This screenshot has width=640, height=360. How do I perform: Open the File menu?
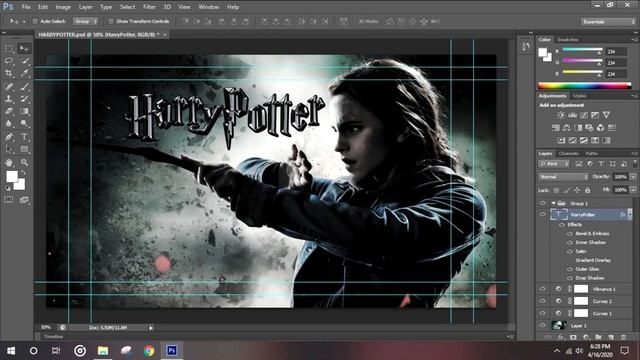26,7
